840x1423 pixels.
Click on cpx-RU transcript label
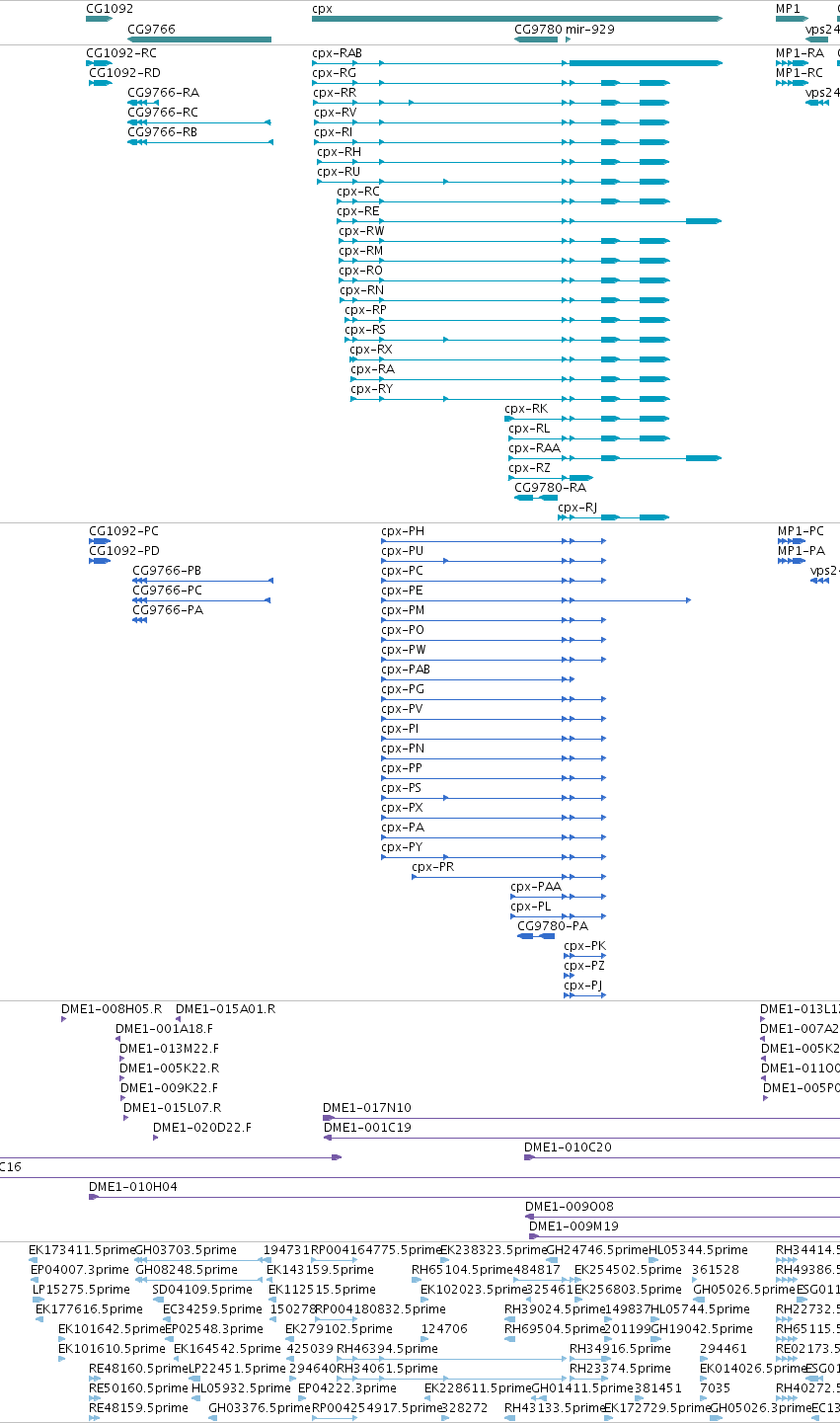click(x=339, y=172)
